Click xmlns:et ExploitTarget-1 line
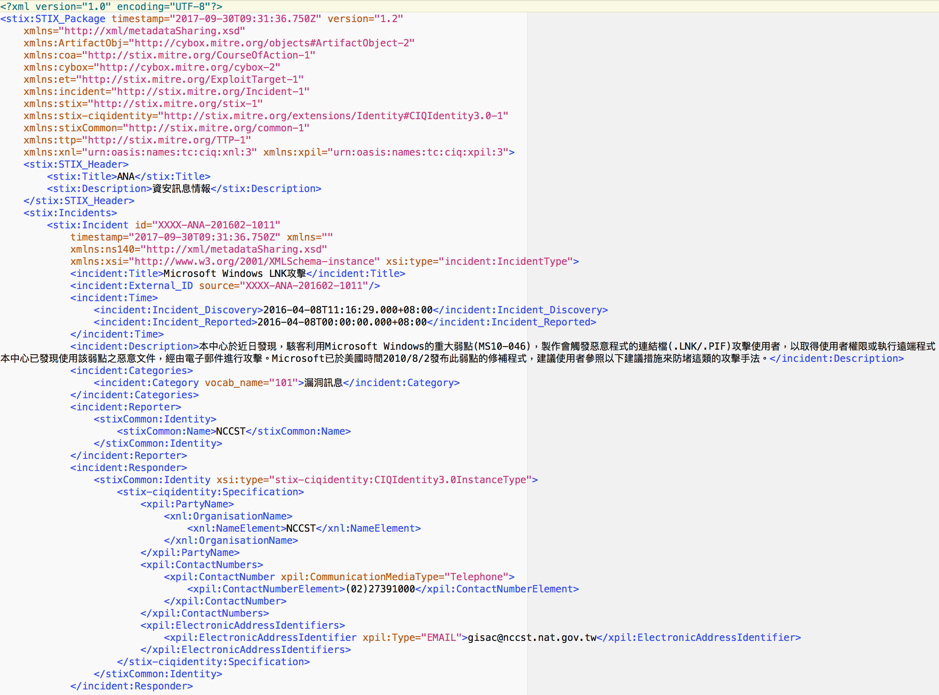The image size is (939, 695). (163, 80)
